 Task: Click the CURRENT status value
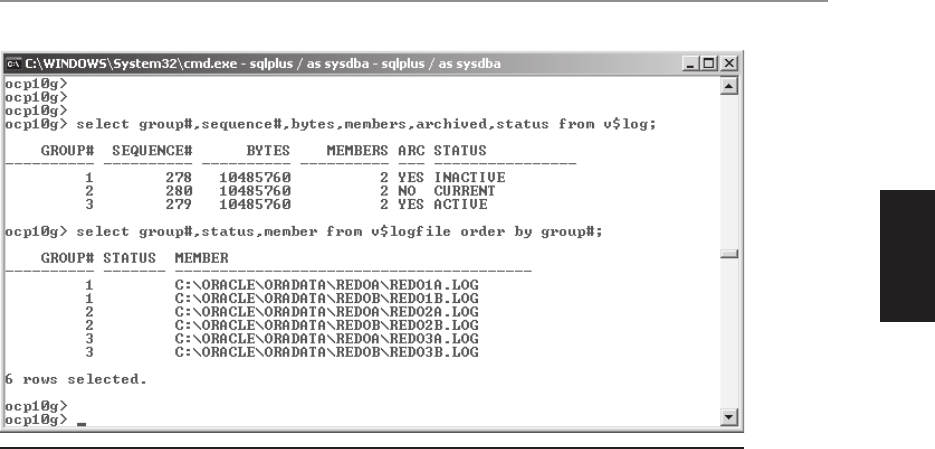coord(465,191)
